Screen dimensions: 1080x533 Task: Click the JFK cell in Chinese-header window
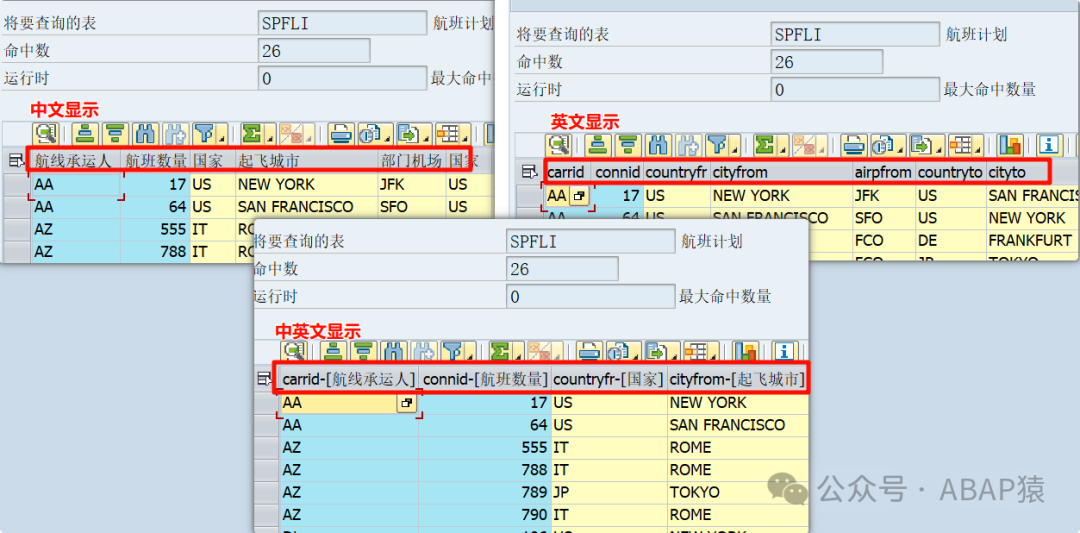[412, 185]
